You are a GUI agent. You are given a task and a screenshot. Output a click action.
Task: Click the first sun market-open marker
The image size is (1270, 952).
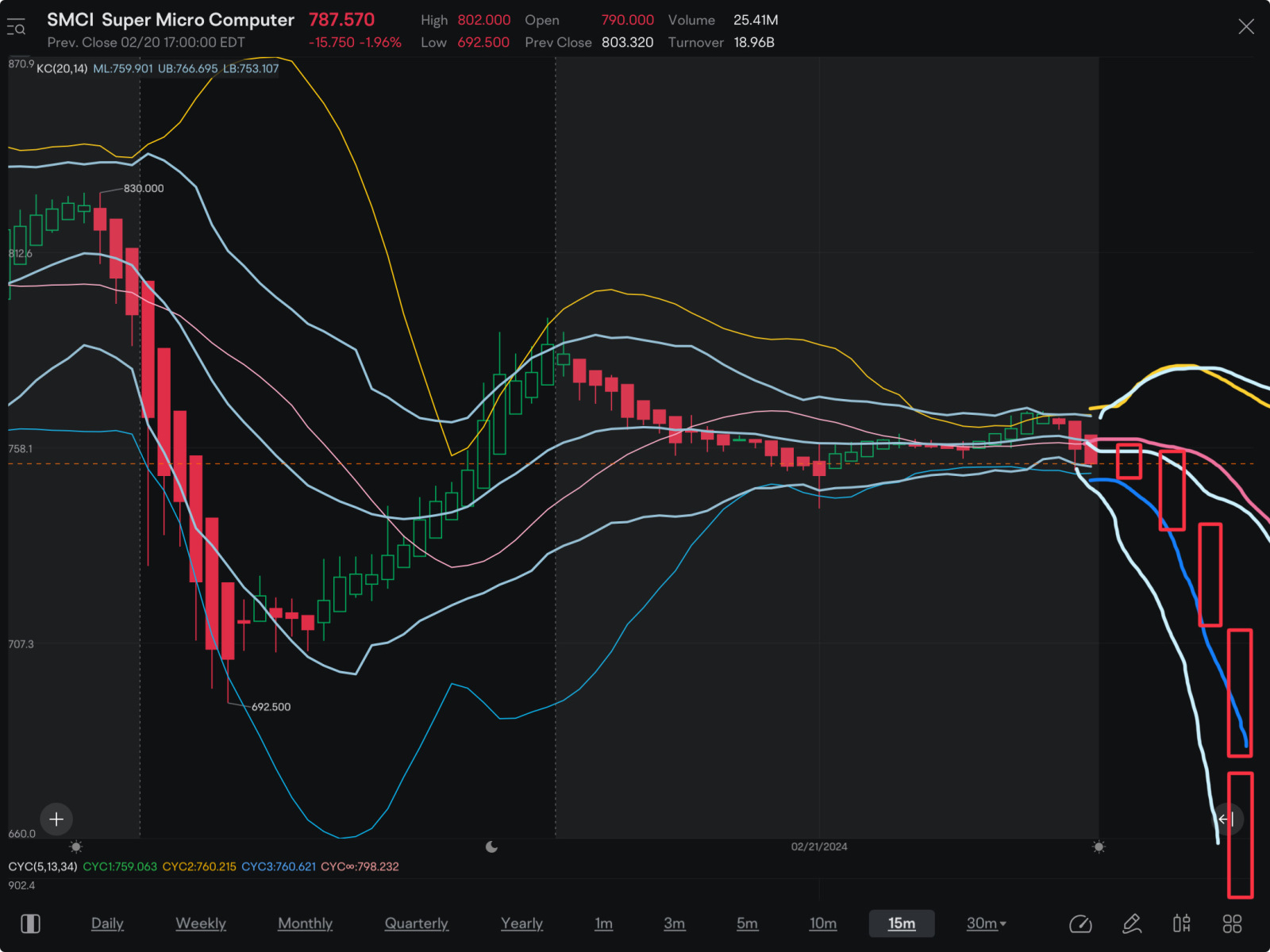pos(76,846)
